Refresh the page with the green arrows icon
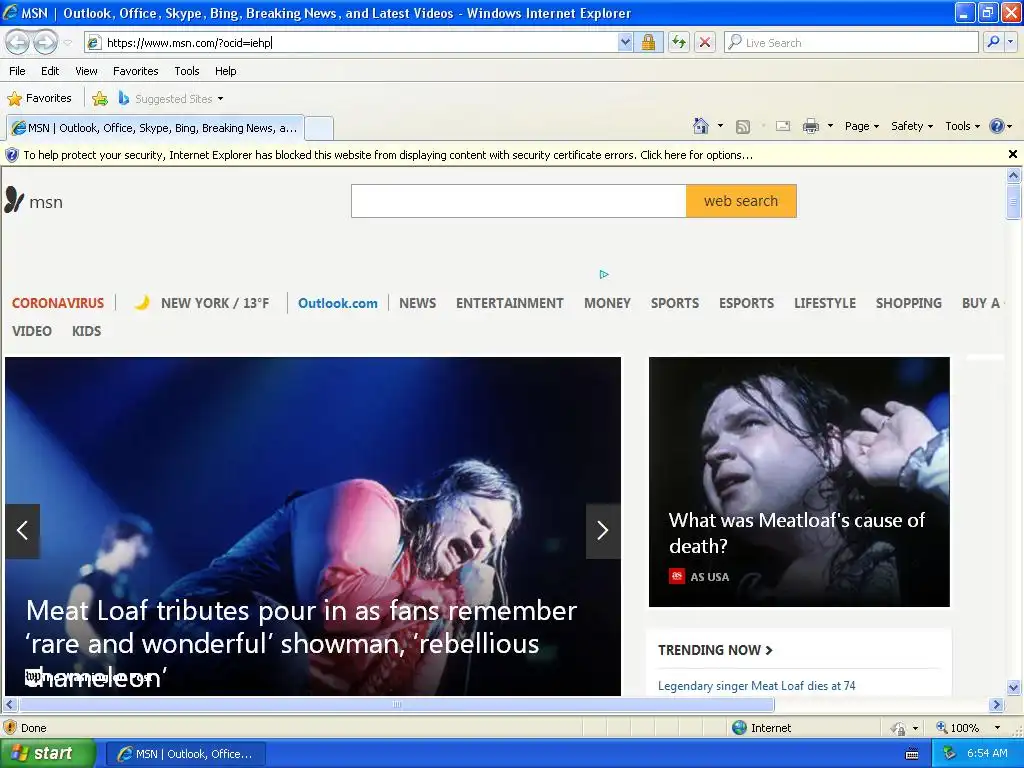 point(679,42)
